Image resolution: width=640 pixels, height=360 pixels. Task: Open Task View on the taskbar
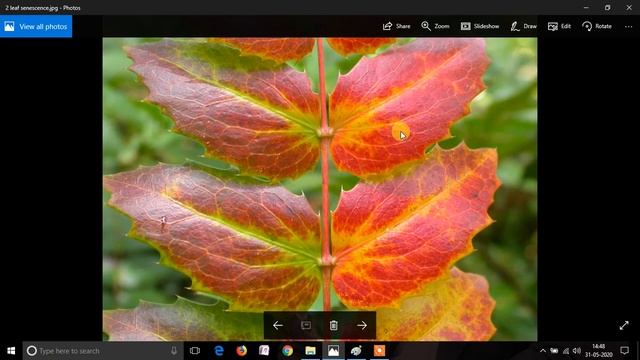tap(195, 351)
